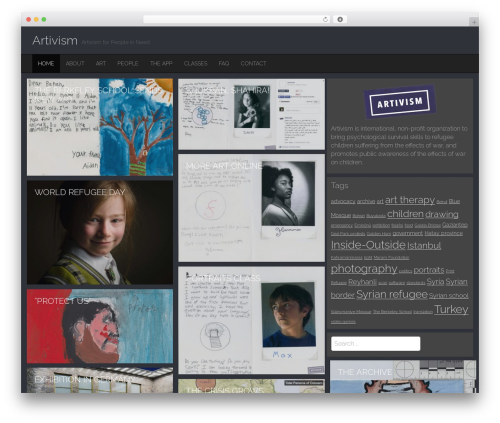Select the 'children' tag
The image size is (500, 423).
pos(405,214)
